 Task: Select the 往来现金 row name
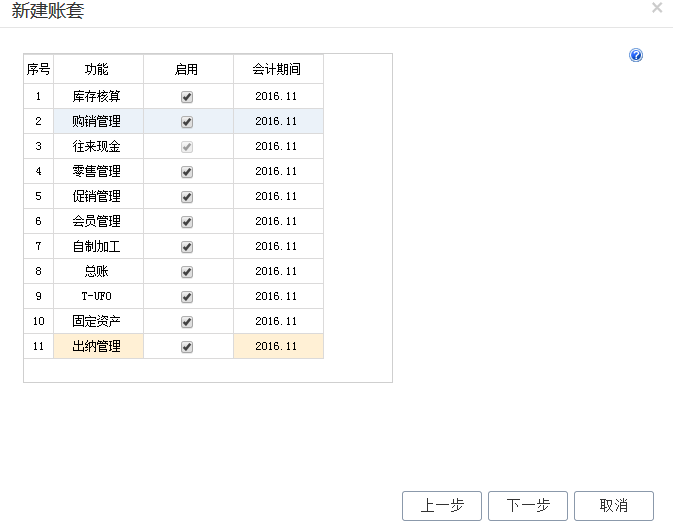point(97,147)
